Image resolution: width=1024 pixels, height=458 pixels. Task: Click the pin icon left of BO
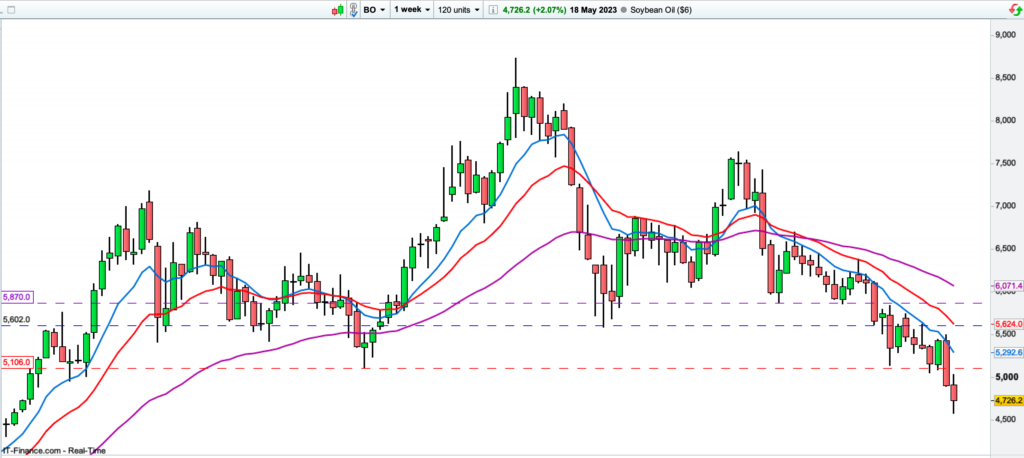pos(353,9)
